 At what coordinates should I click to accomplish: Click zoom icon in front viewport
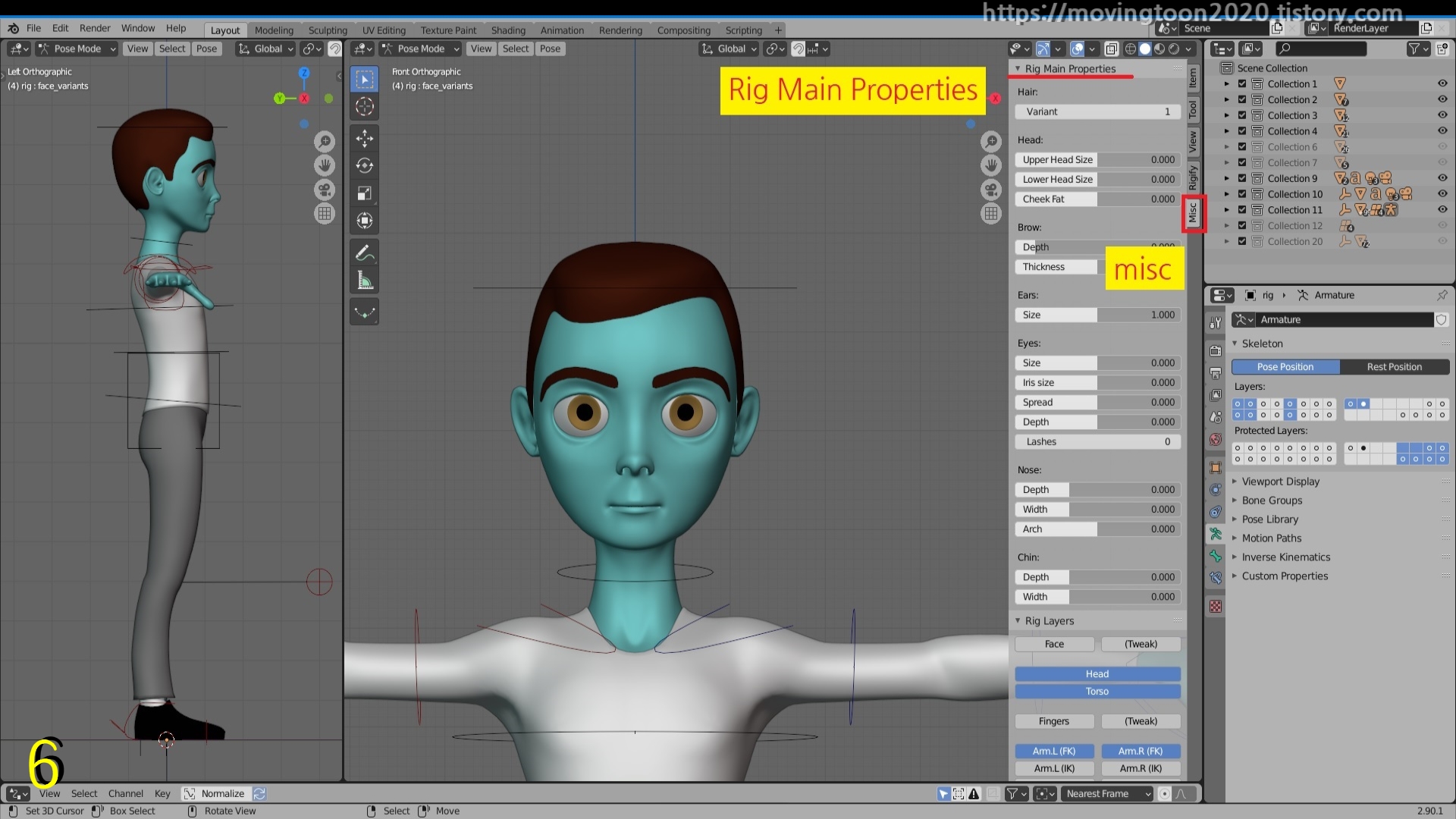coord(991,141)
